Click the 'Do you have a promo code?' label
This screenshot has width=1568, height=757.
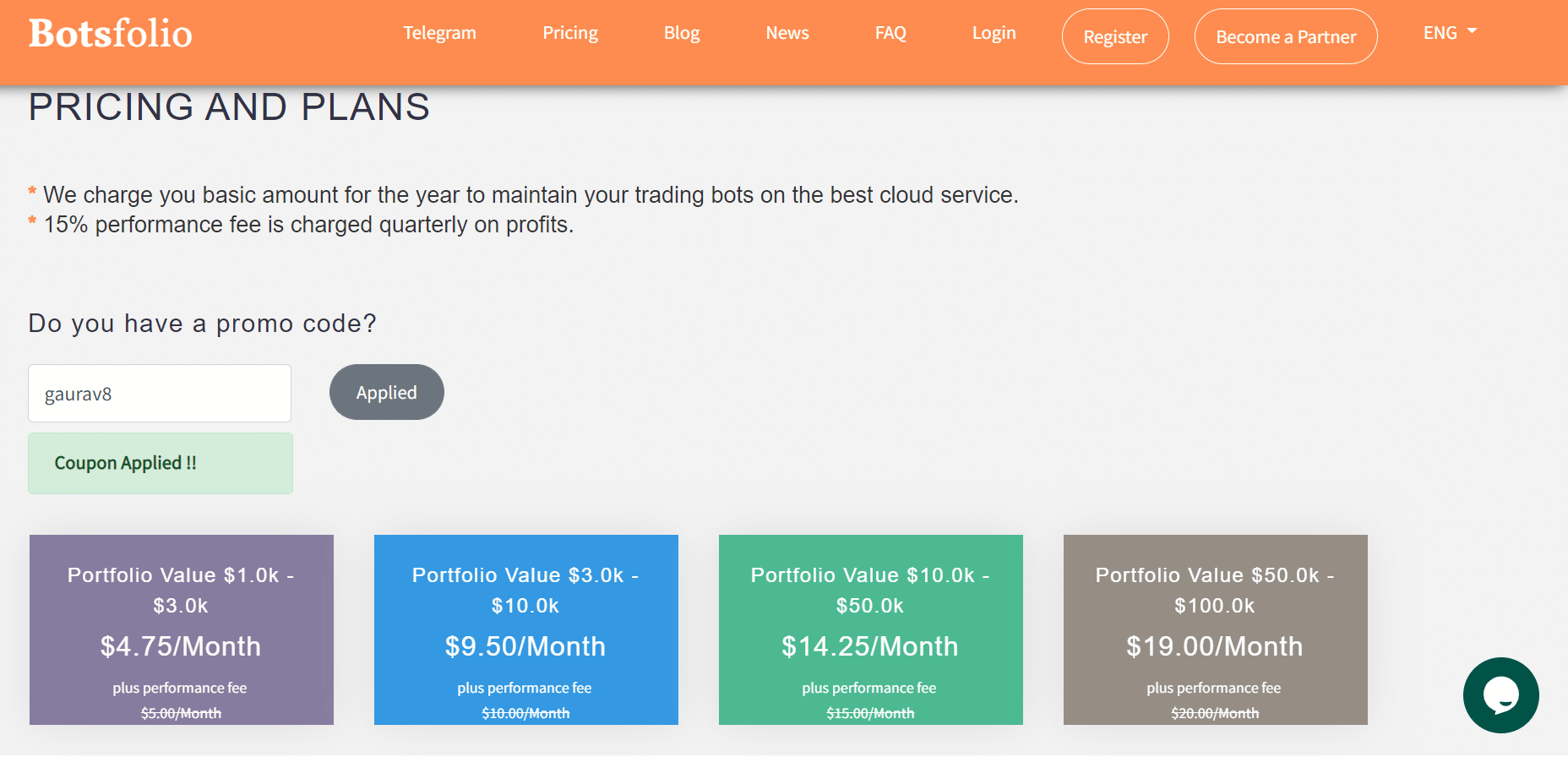203,324
